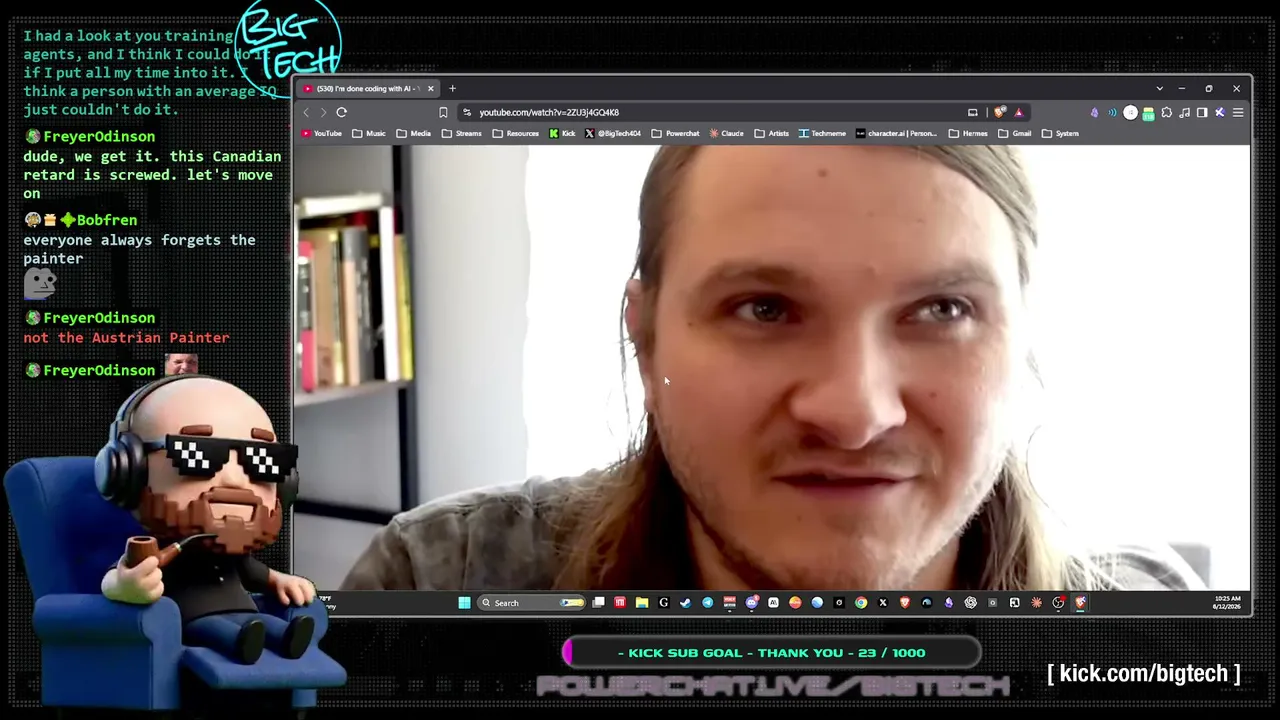Expand the Gmail bookmarks folder
The height and width of the screenshot is (720, 1280).
click(1015, 133)
